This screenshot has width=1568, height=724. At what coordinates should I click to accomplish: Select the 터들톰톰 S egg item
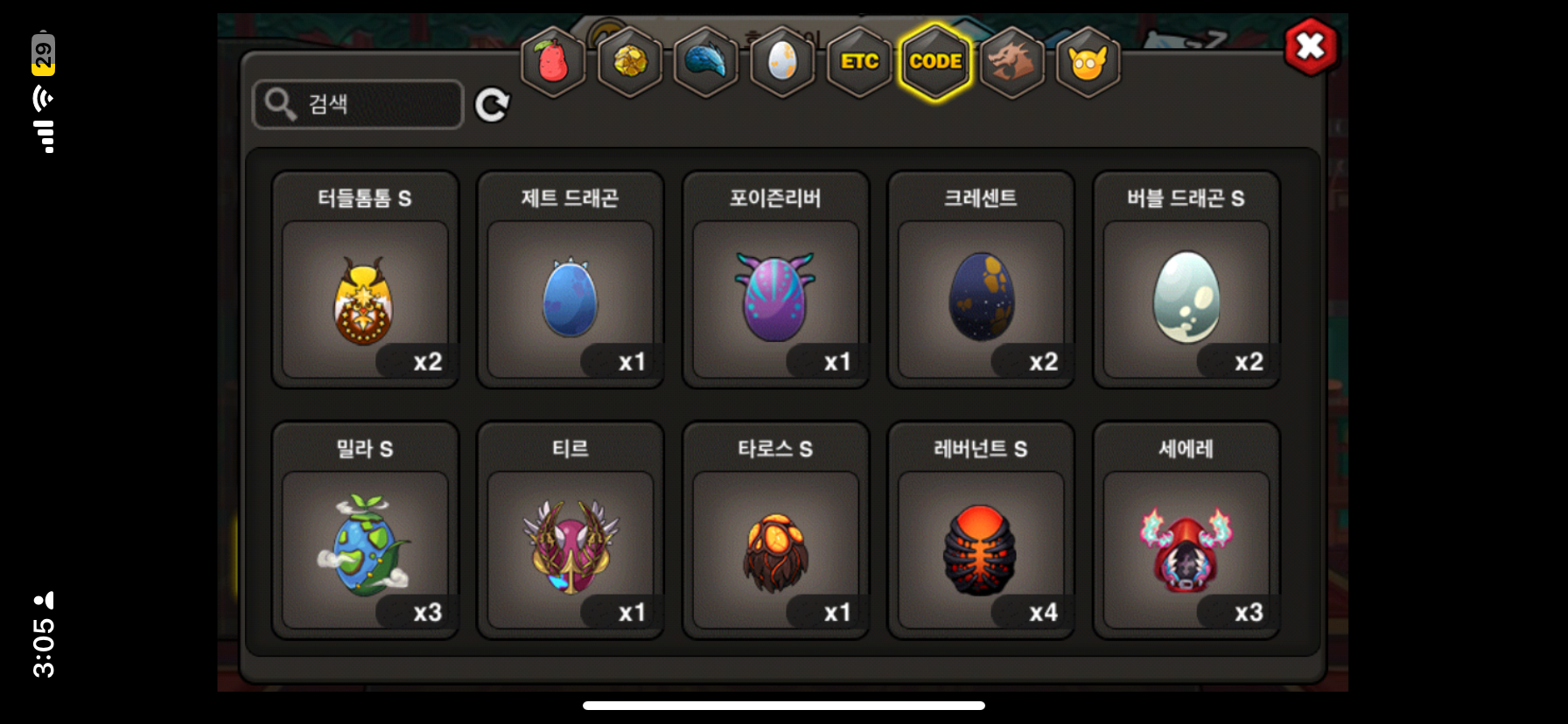point(365,280)
